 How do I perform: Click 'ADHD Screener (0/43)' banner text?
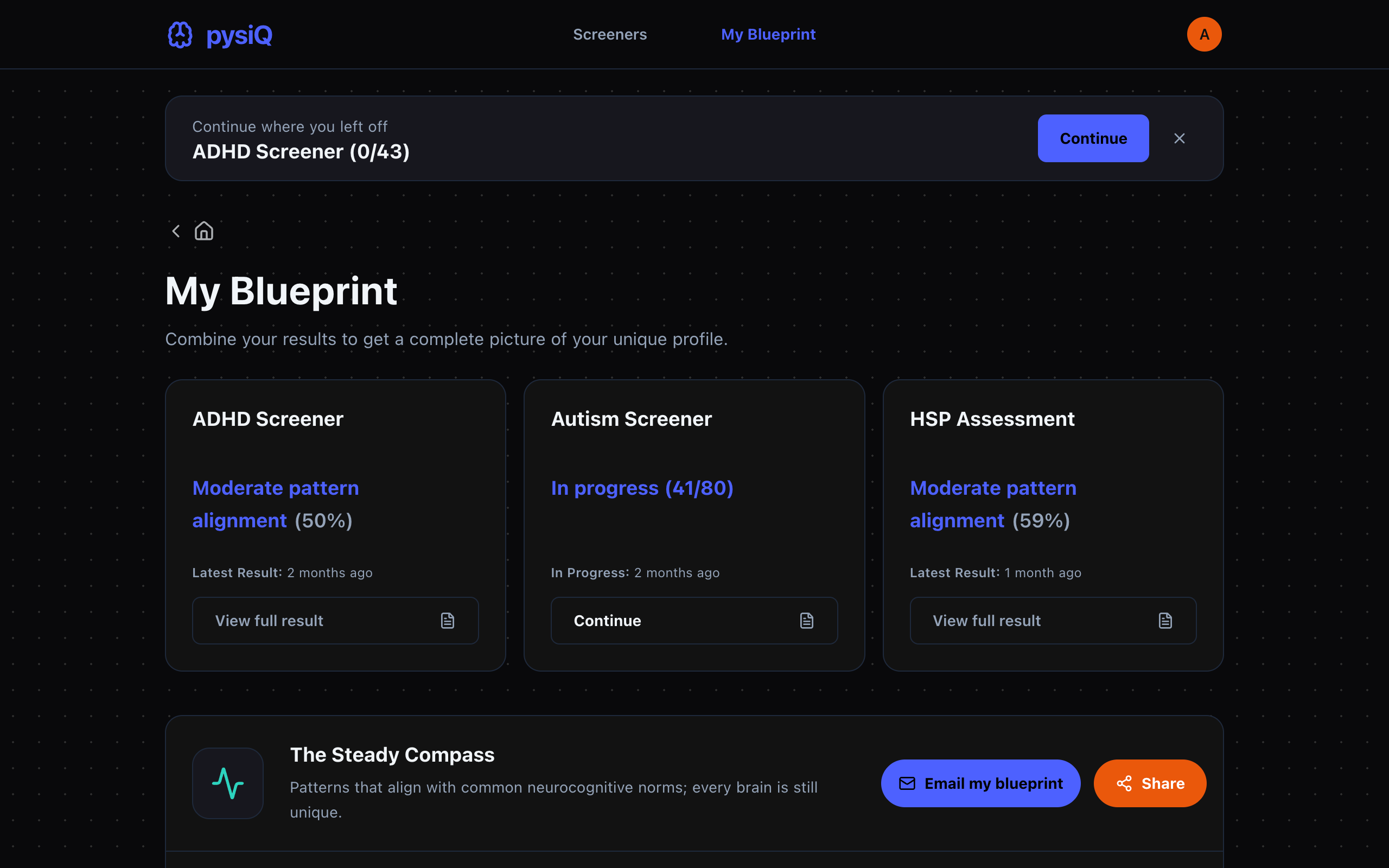pos(301,151)
